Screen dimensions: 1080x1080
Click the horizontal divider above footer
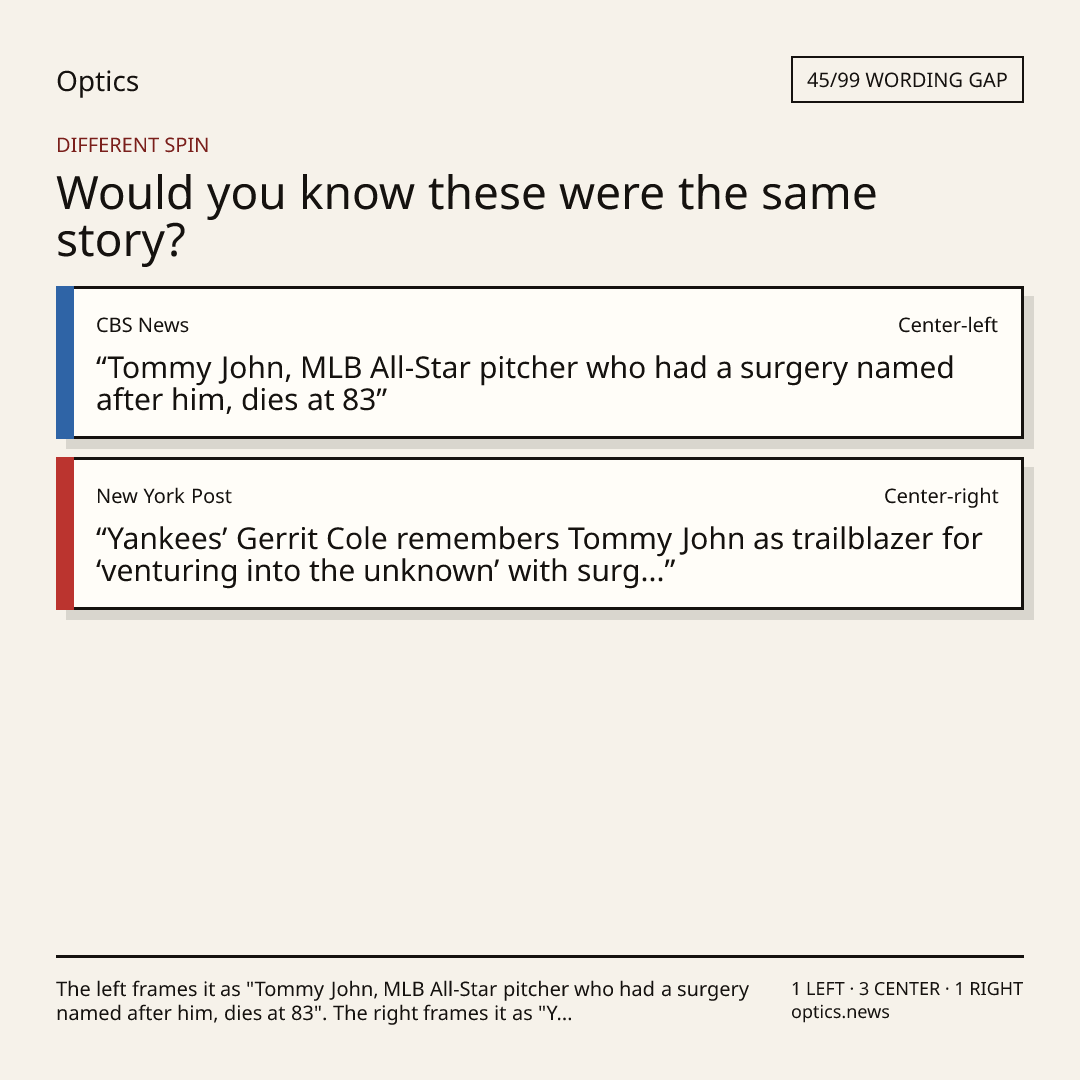tap(540, 956)
